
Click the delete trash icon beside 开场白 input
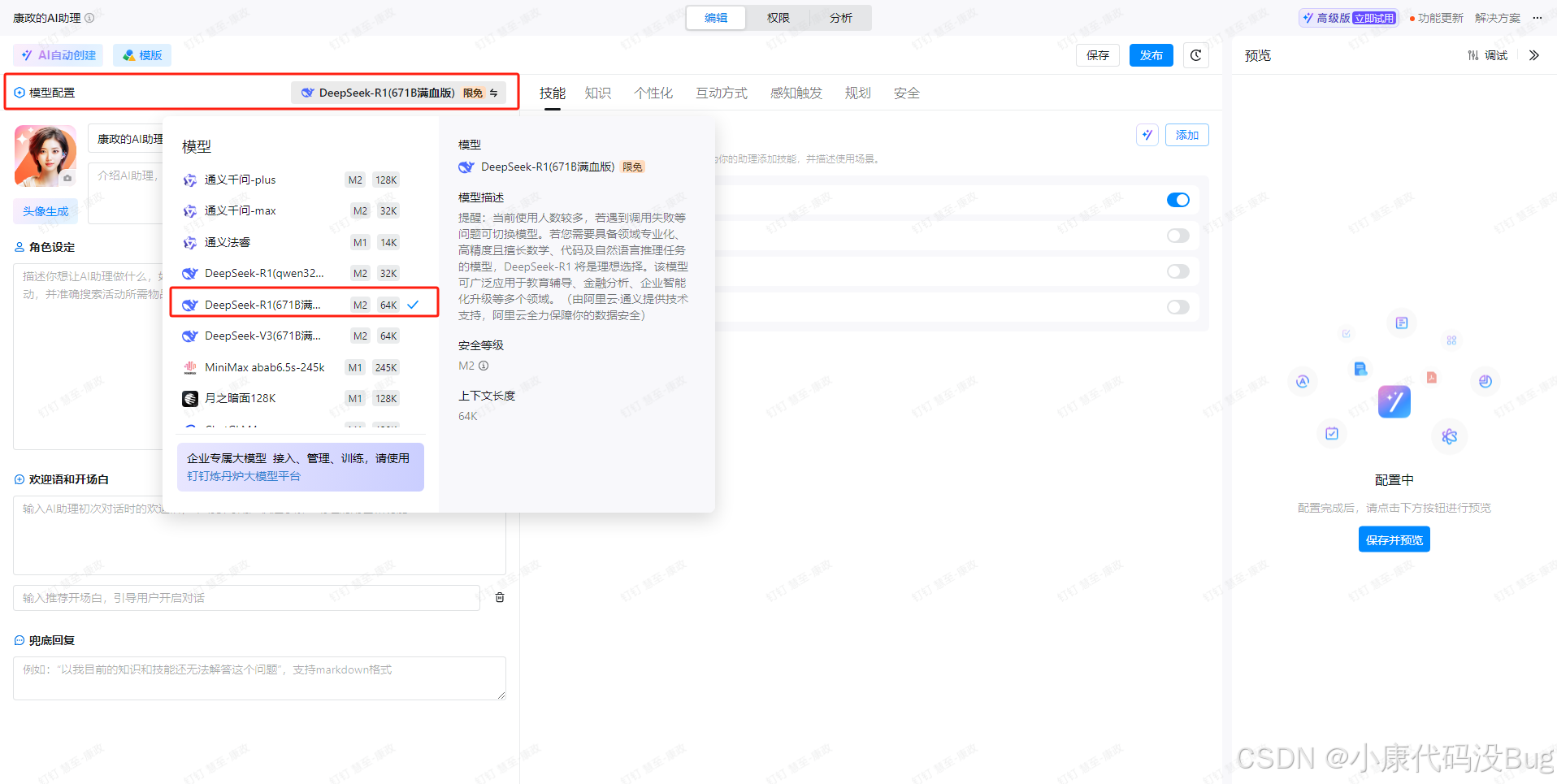pos(500,597)
